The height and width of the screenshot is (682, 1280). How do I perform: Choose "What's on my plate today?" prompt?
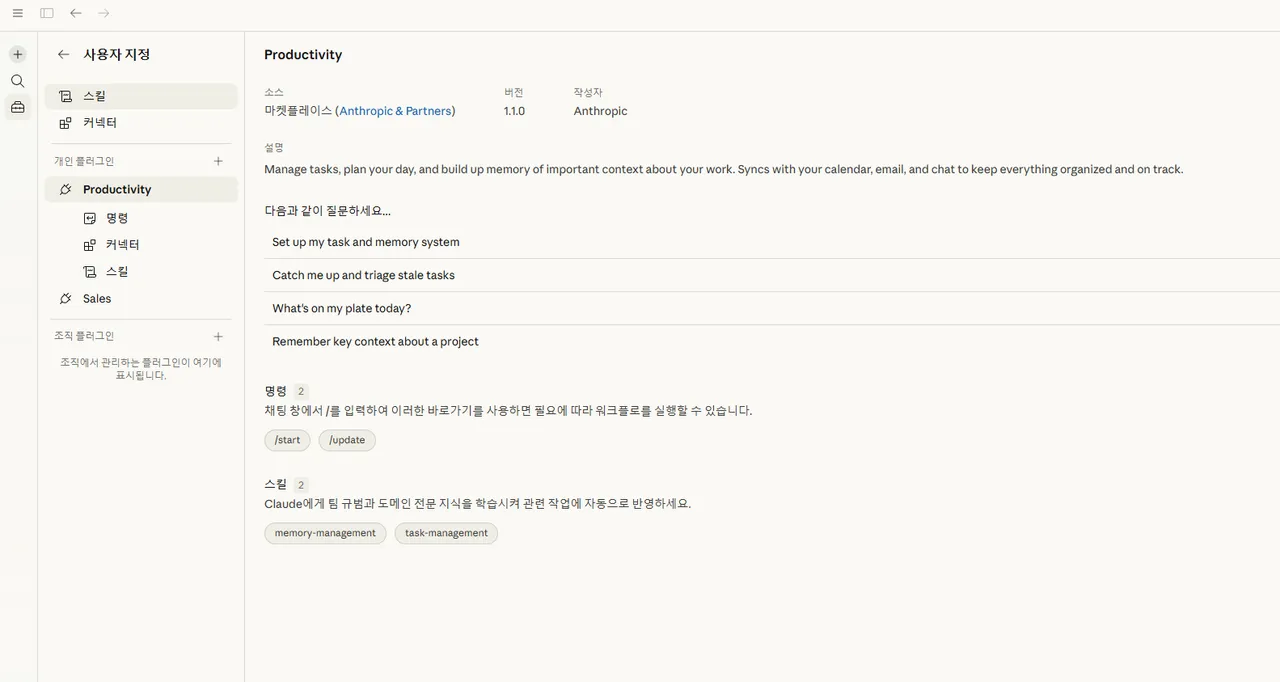tap(772, 308)
